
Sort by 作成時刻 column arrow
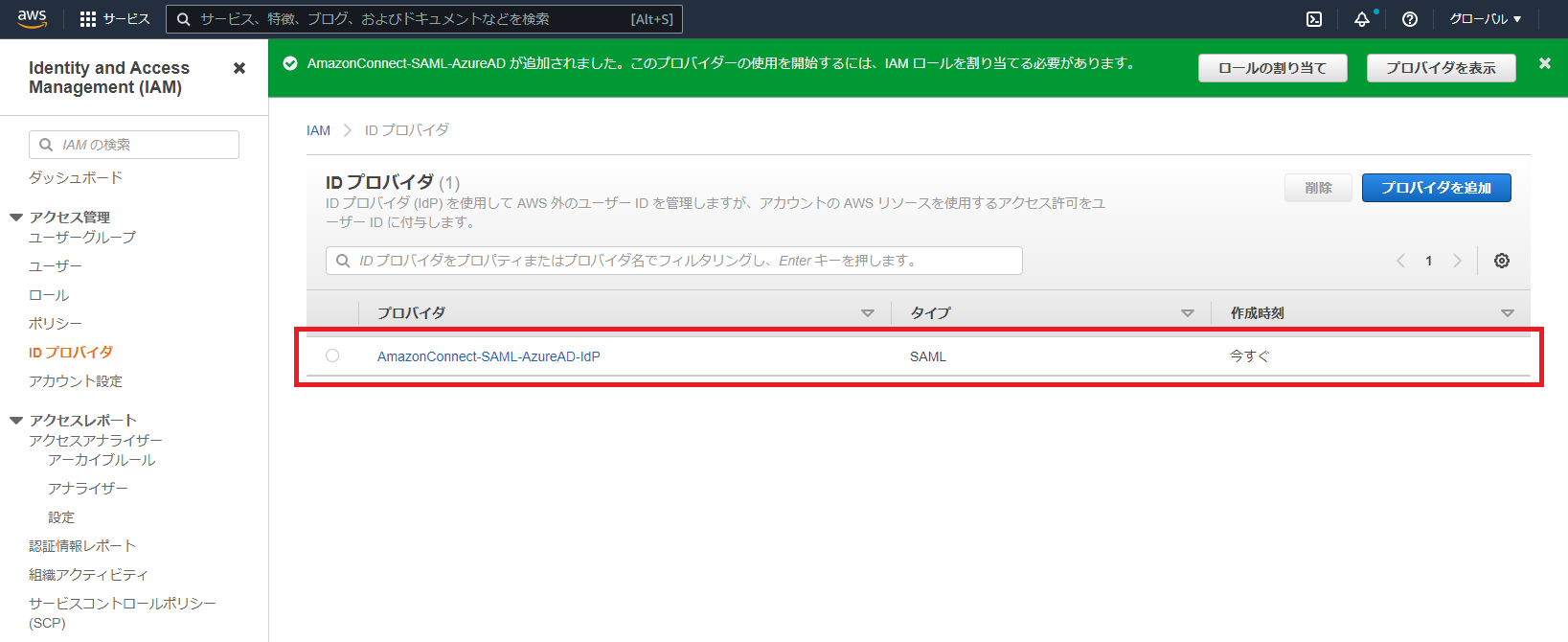tap(1508, 313)
